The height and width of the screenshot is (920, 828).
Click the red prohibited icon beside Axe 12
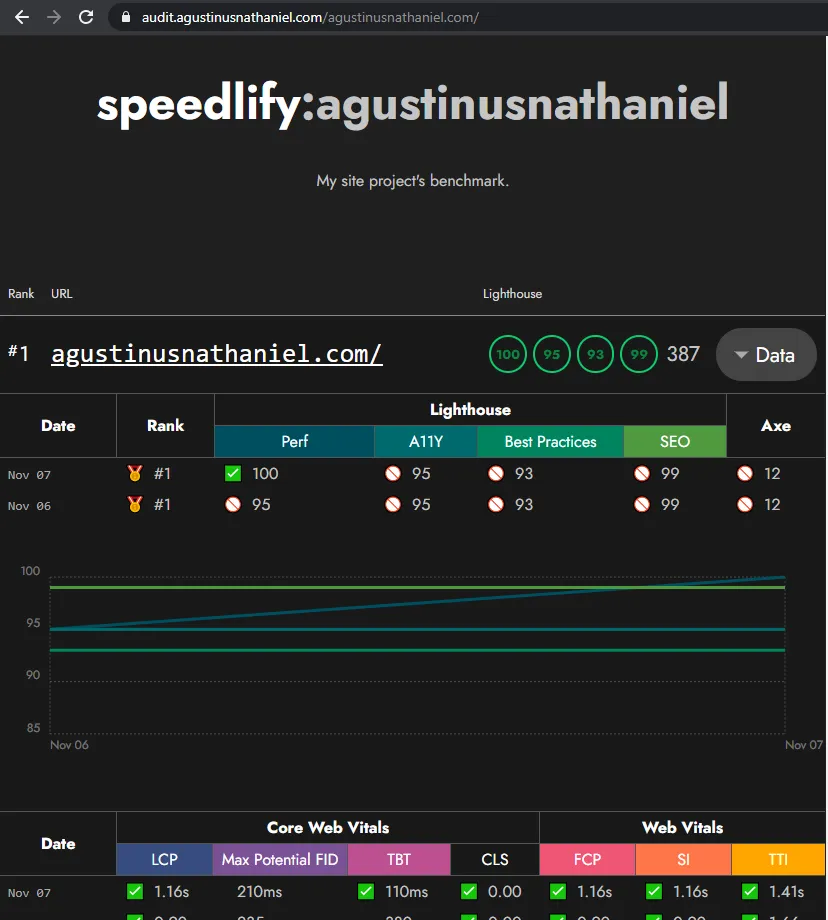pyautogui.click(x=744, y=473)
